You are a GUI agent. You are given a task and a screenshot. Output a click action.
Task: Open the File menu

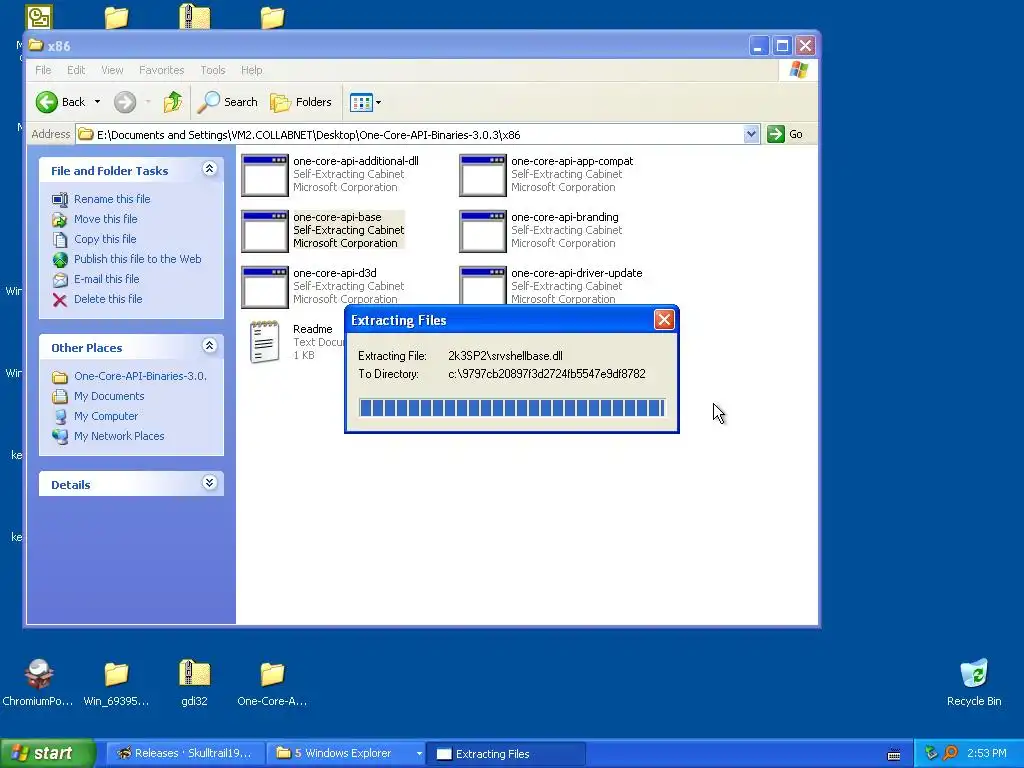(x=43, y=70)
